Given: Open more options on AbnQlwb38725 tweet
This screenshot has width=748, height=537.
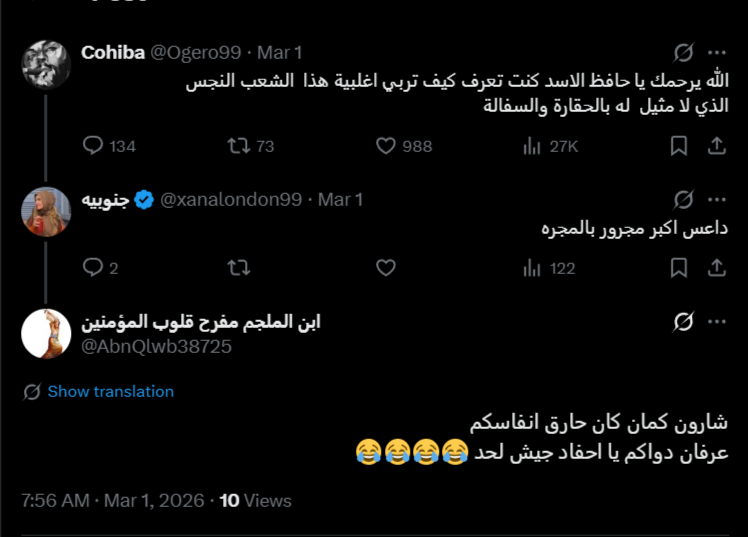Looking at the screenshot, I should 716,322.
